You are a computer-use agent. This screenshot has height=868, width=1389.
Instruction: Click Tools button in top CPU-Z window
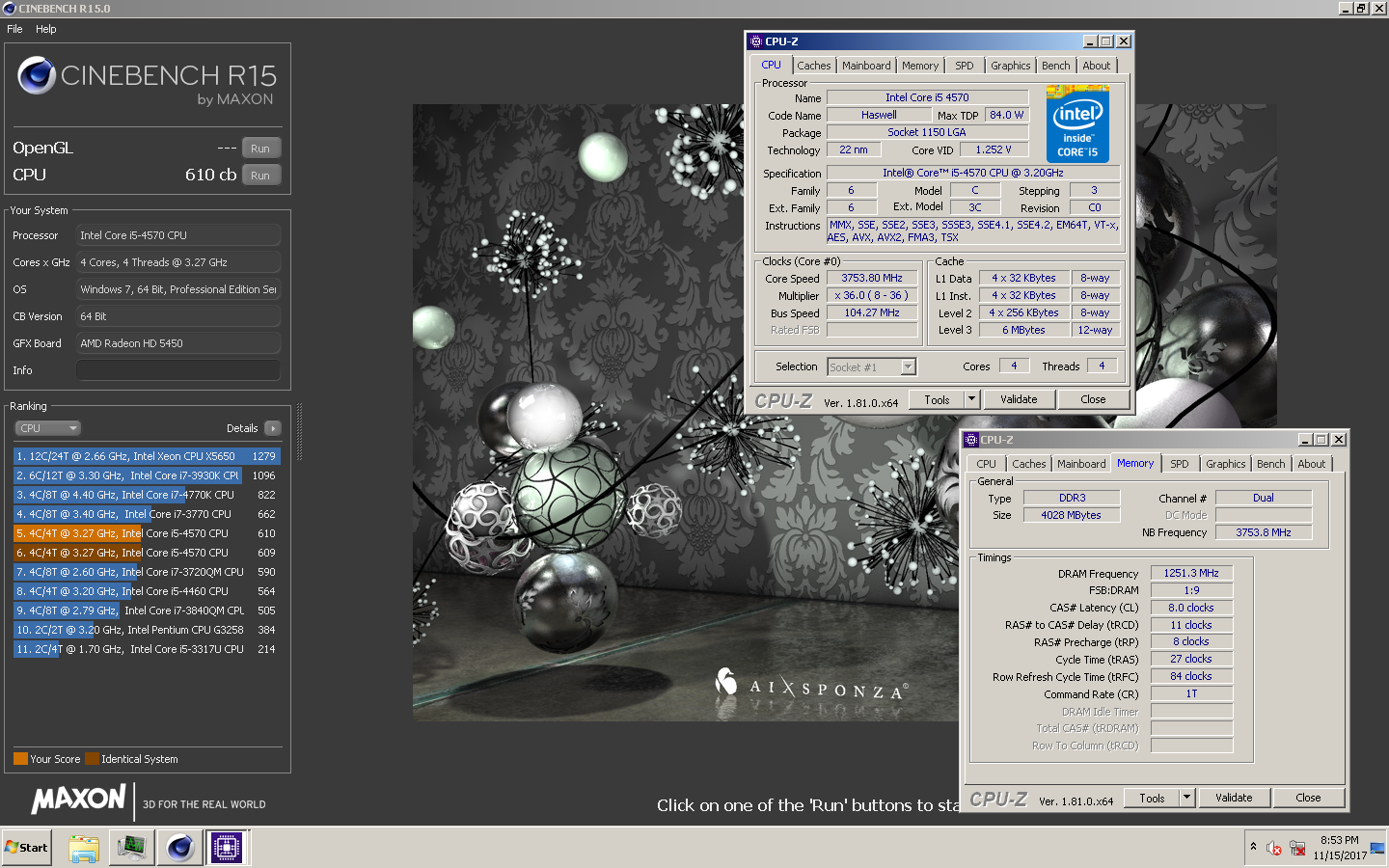[x=937, y=399]
